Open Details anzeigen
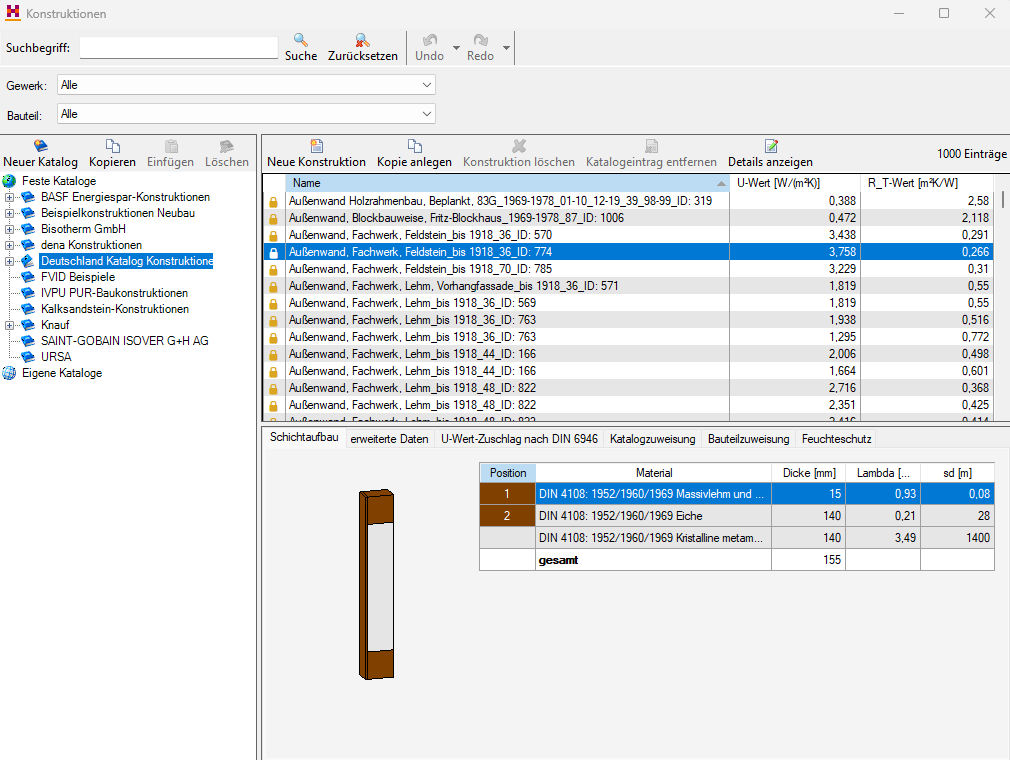The width and height of the screenshot is (1010, 760). [770, 154]
